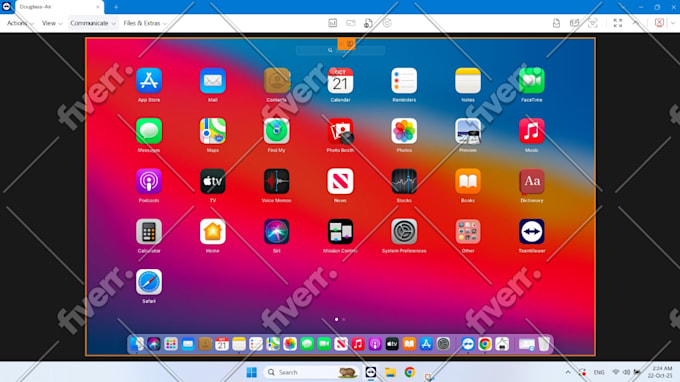
Task: Open Windows clock and date
Action: [x=660, y=372]
